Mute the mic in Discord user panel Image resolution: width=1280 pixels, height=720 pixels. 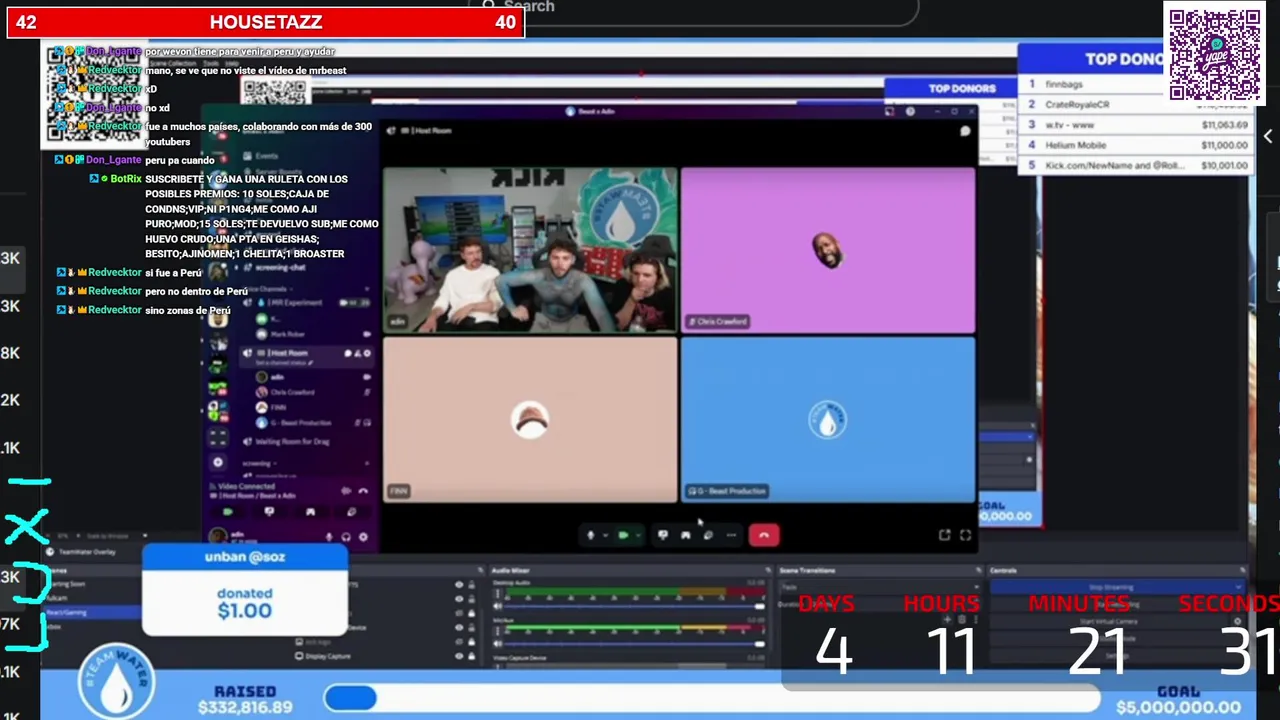[x=329, y=537]
